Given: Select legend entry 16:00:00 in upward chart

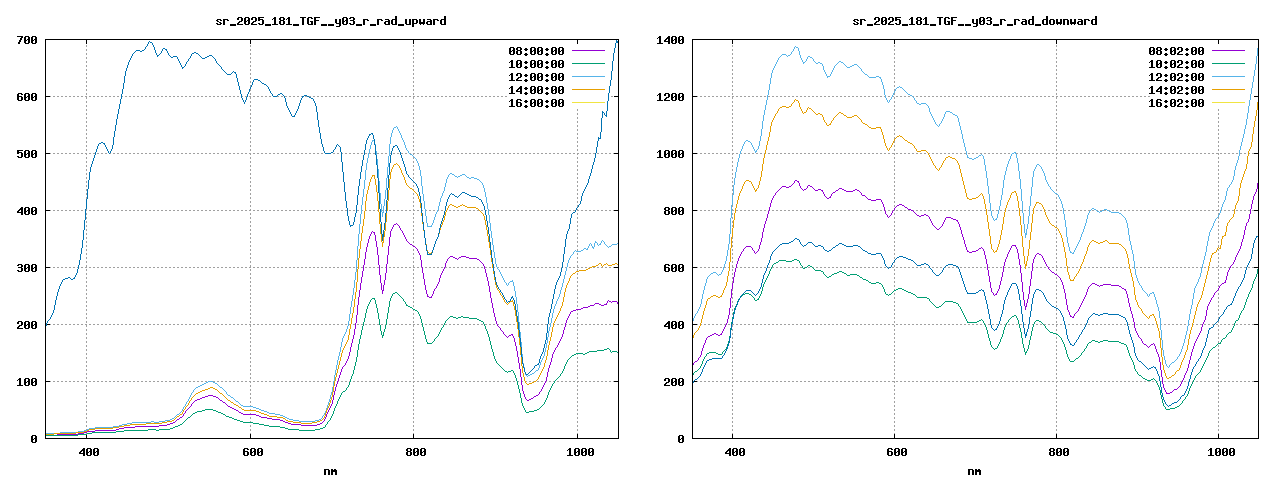Looking at the screenshot, I should click(536, 103).
